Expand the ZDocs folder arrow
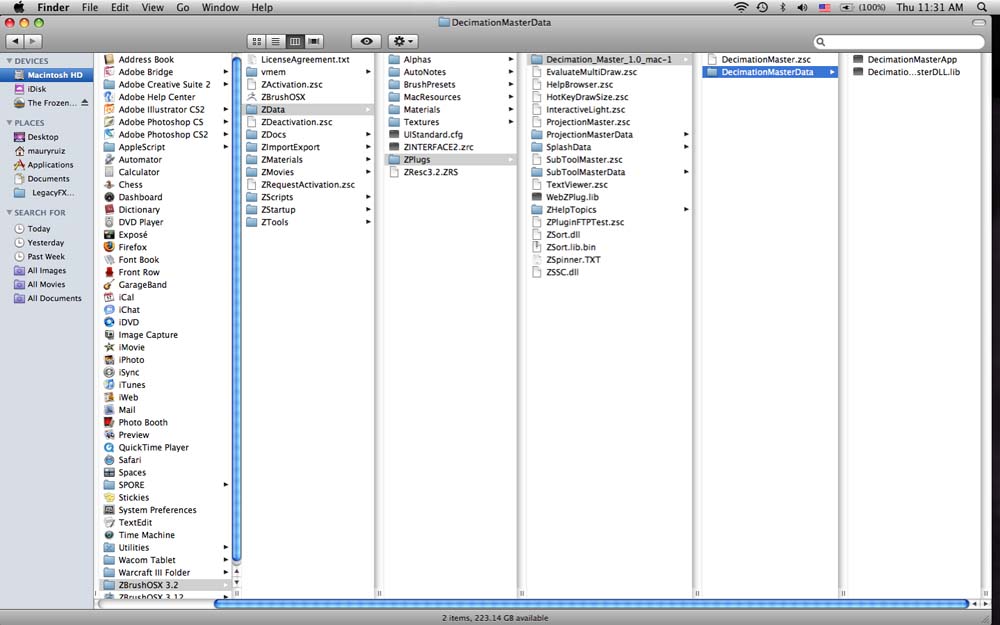Image resolution: width=1000 pixels, height=625 pixels. click(x=368, y=135)
